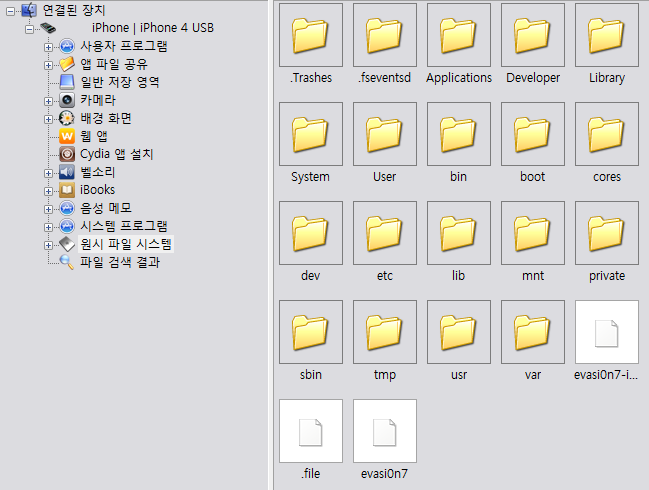The height and width of the screenshot is (490, 649).
Task: Select 벨소리 in the tree
Action: pos(98,172)
